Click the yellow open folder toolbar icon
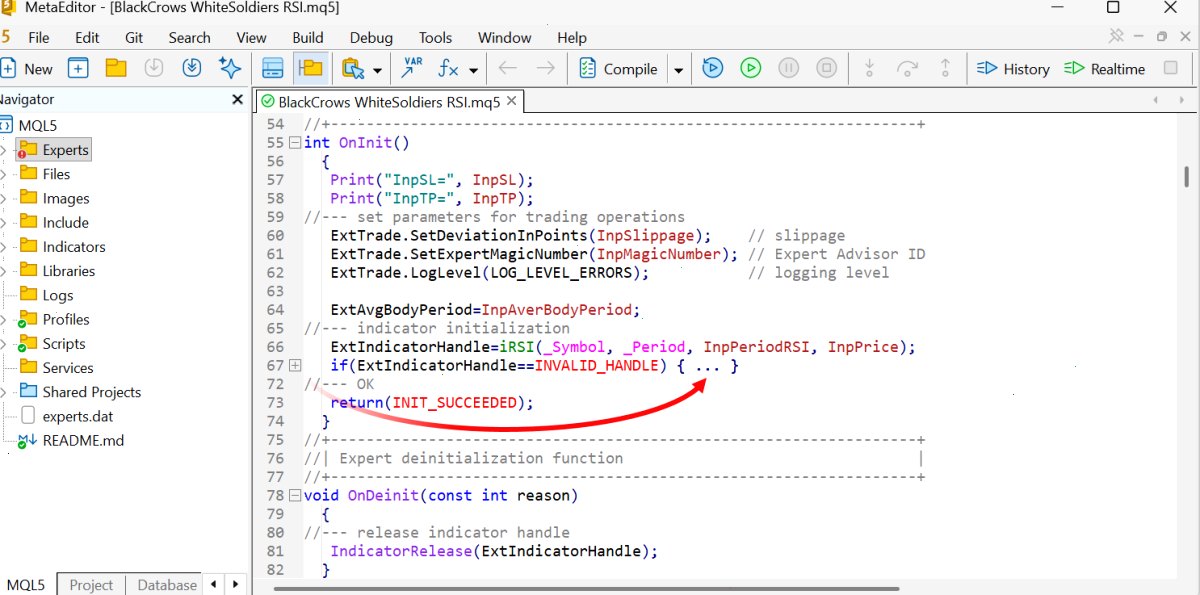 point(116,69)
